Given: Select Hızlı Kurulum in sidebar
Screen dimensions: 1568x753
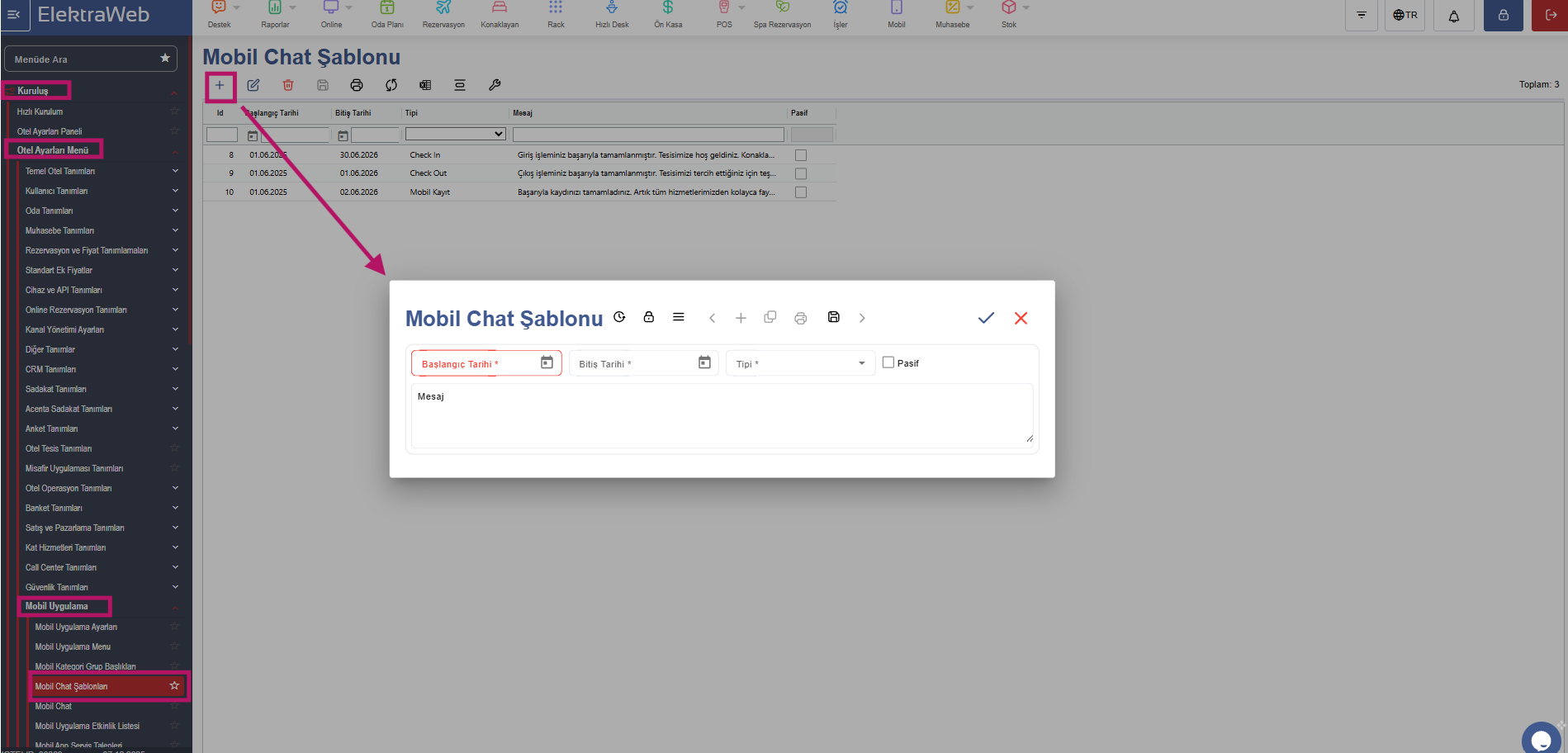Looking at the screenshot, I should (40, 111).
